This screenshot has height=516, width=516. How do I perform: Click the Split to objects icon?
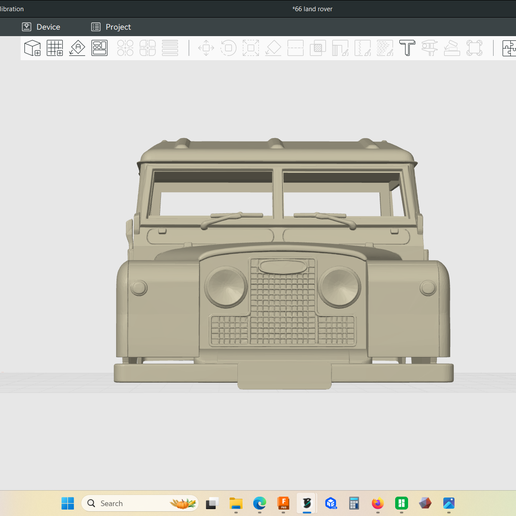[125, 48]
